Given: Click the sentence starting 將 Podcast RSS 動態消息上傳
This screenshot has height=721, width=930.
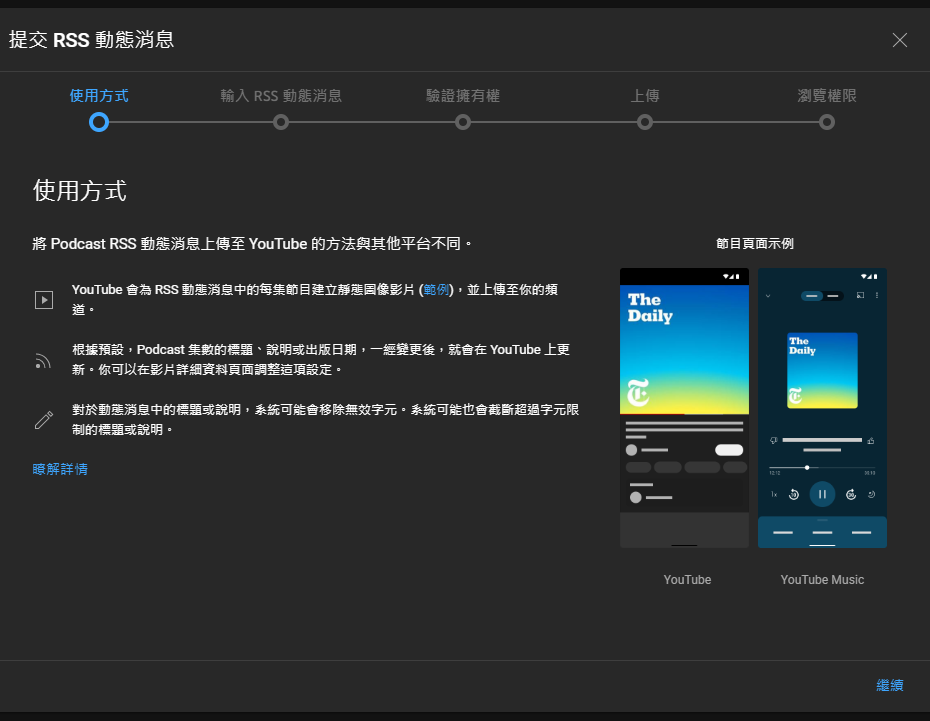Looking at the screenshot, I should click(x=252, y=244).
